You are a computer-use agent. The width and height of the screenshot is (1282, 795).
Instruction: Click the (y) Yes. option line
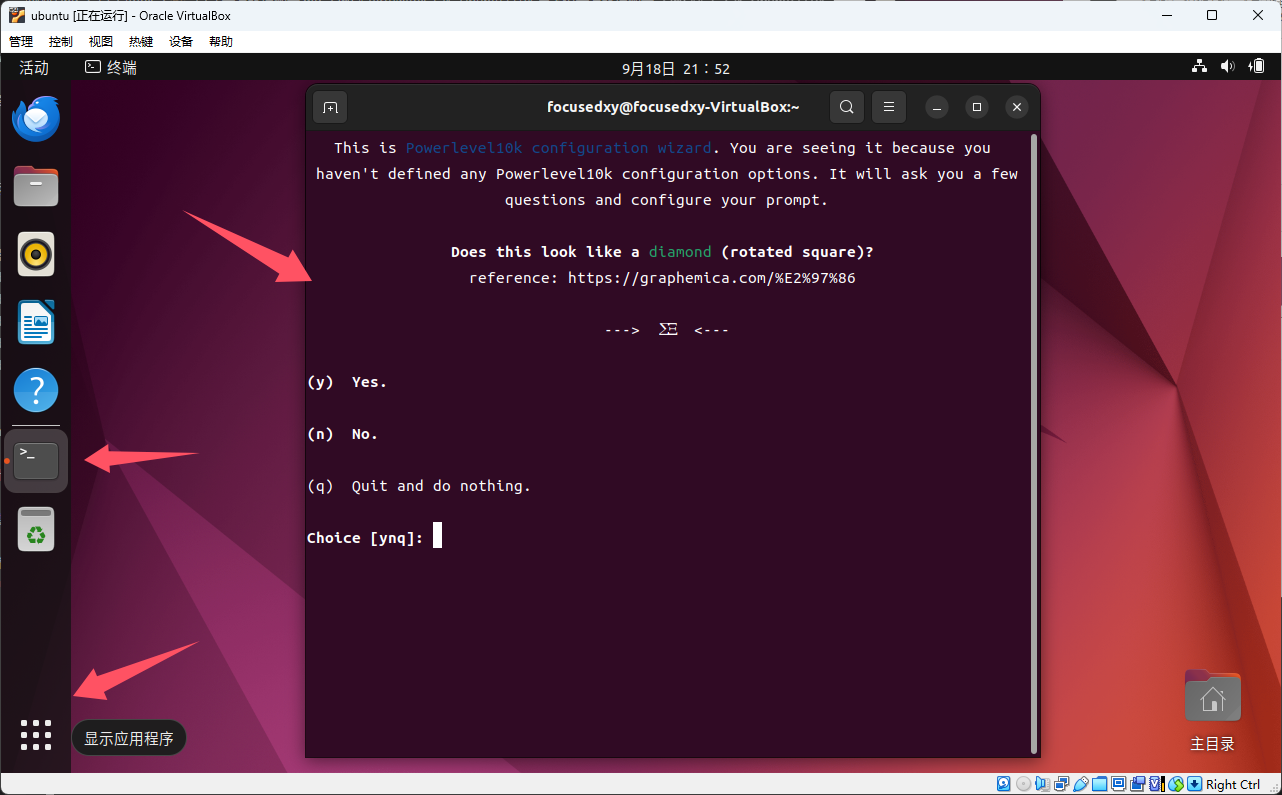point(347,382)
